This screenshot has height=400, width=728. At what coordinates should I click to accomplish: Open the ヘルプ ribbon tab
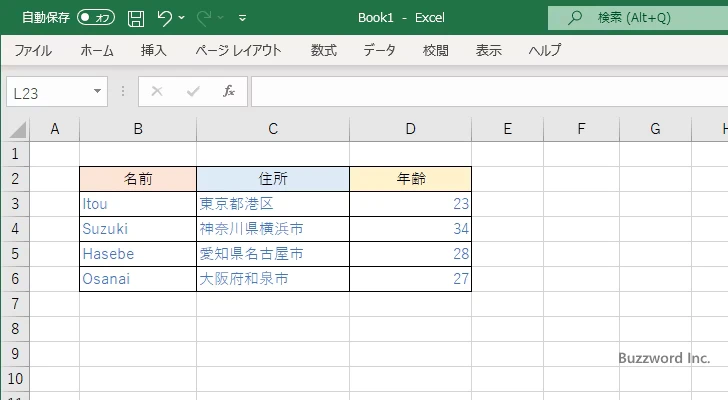(545, 50)
